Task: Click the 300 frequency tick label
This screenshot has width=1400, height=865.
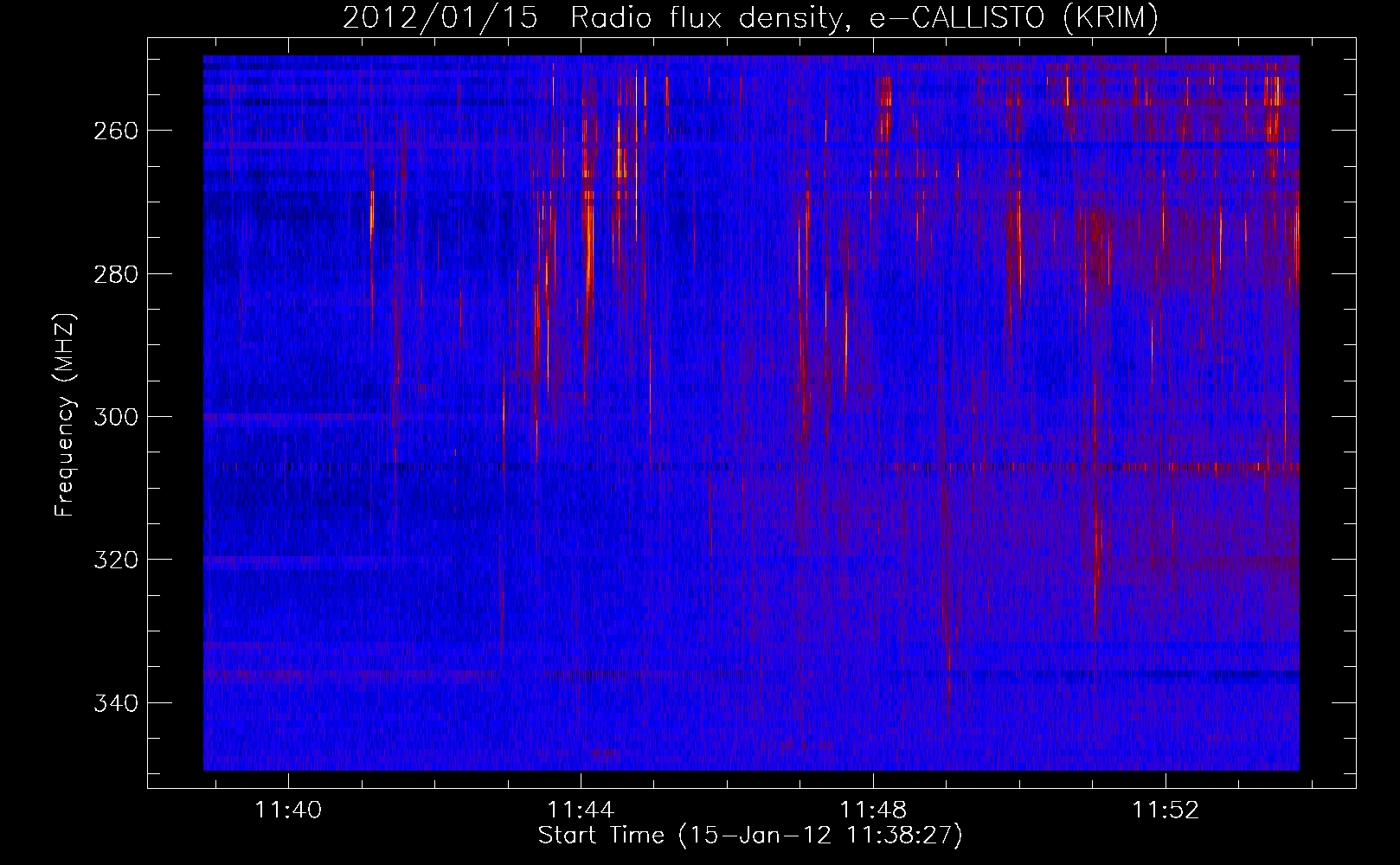Action: point(115,417)
